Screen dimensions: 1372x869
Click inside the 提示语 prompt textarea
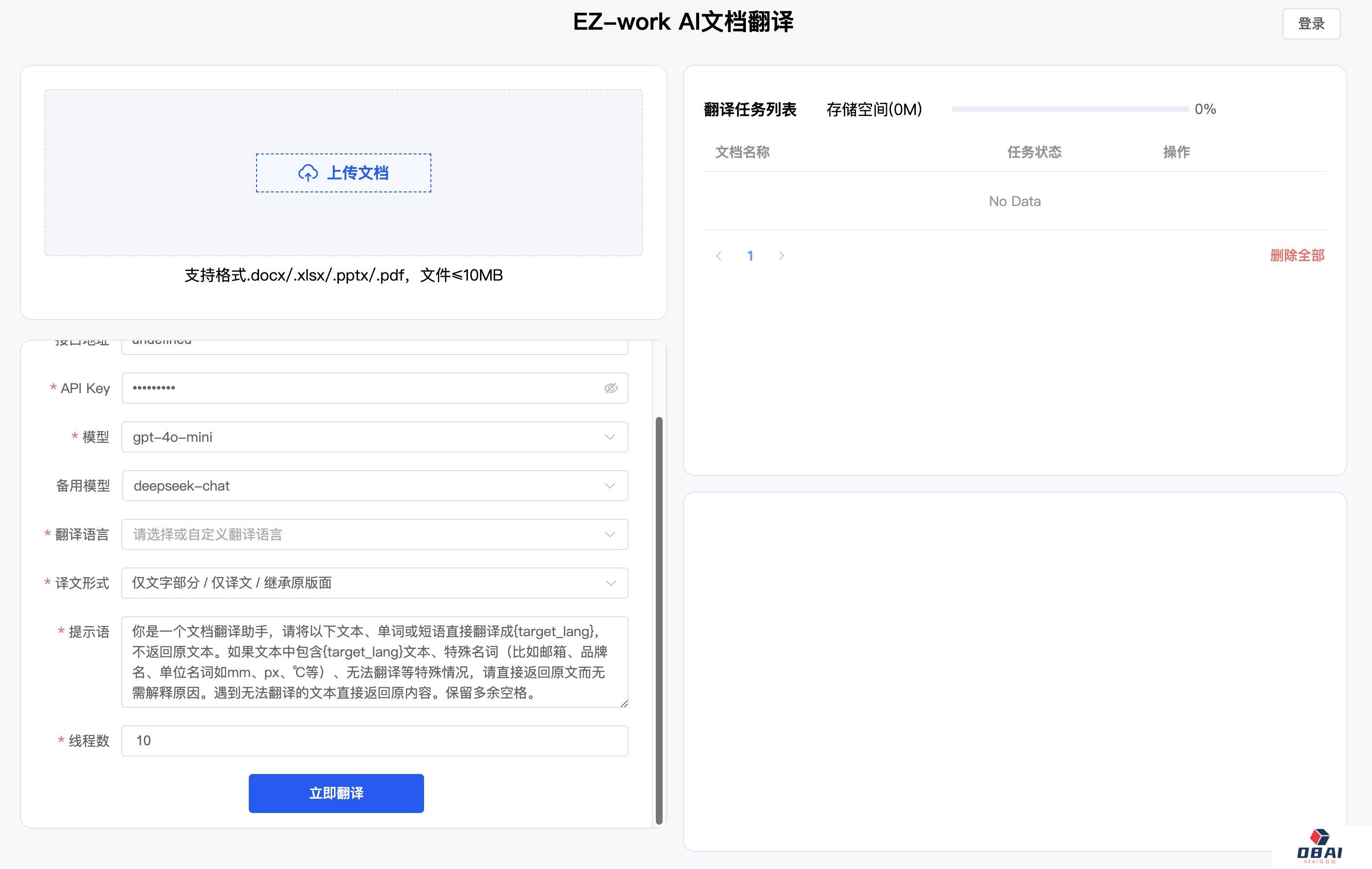pyautogui.click(x=374, y=662)
